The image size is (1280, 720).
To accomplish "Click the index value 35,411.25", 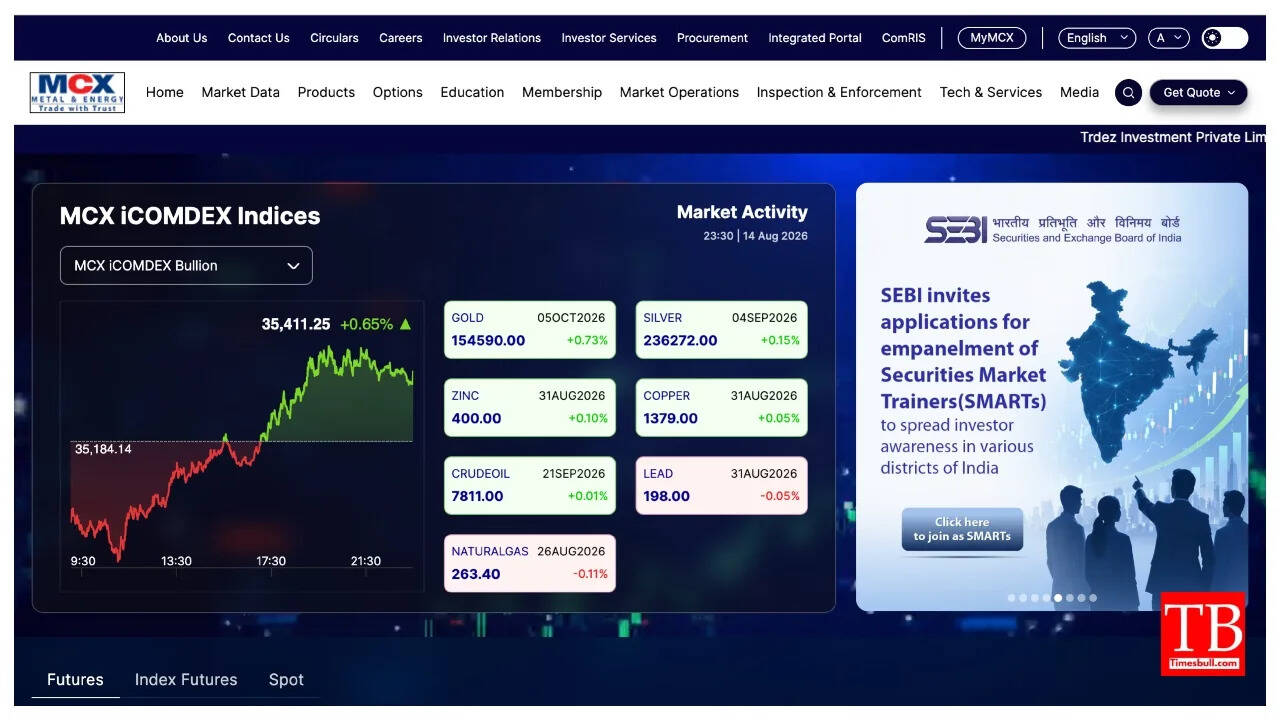I will pos(296,324).
